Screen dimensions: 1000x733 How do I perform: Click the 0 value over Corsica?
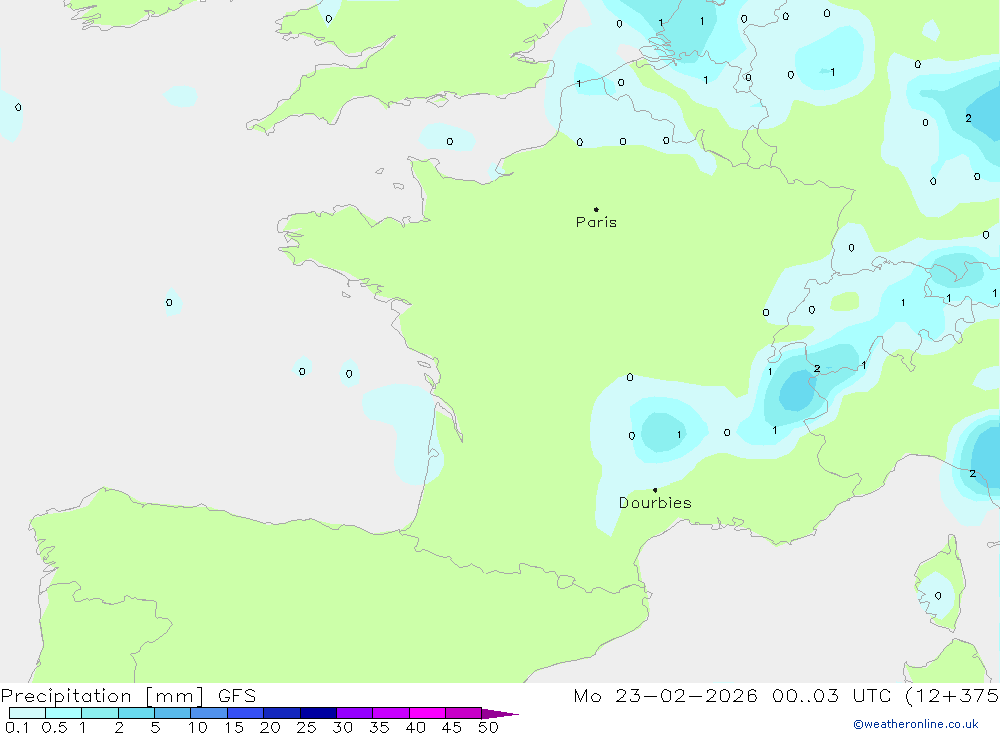point(938,596)
